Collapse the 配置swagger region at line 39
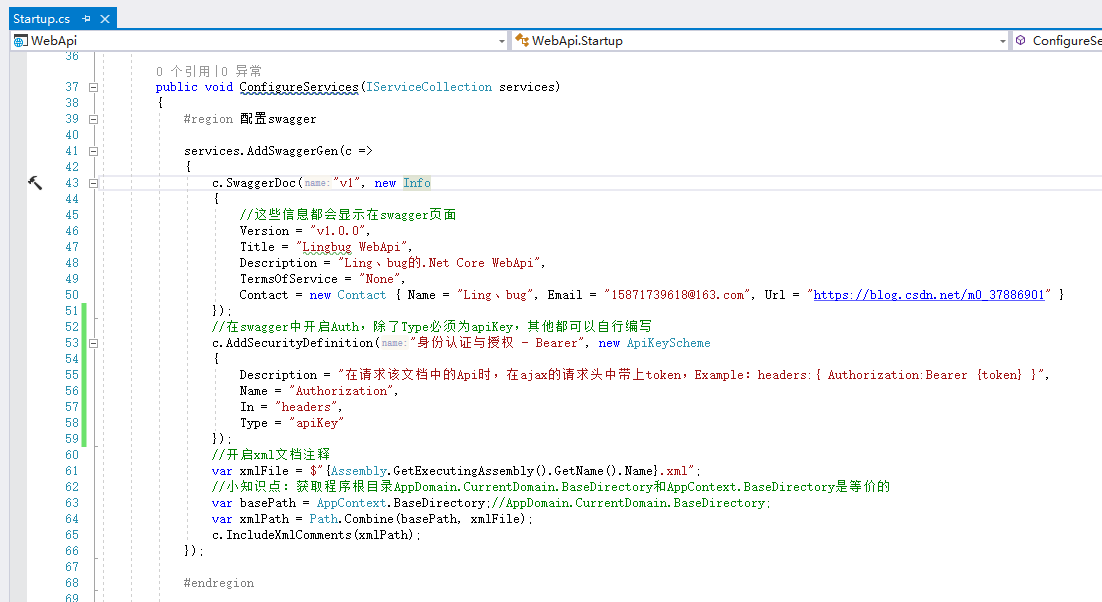This screenshot has width=1102, height=602. 92,118
